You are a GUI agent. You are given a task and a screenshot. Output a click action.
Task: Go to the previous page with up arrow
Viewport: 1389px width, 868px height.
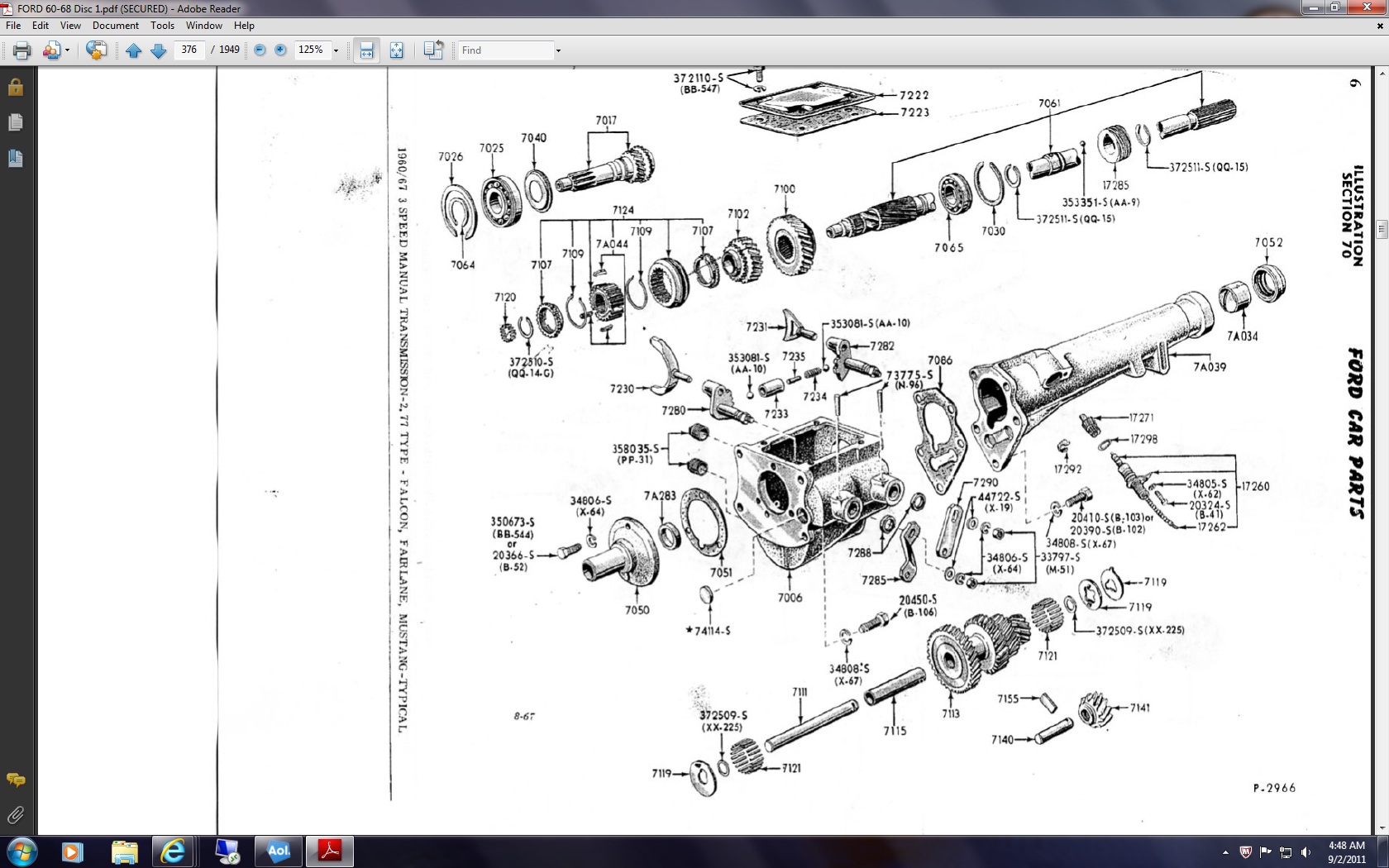click(134, 50)
